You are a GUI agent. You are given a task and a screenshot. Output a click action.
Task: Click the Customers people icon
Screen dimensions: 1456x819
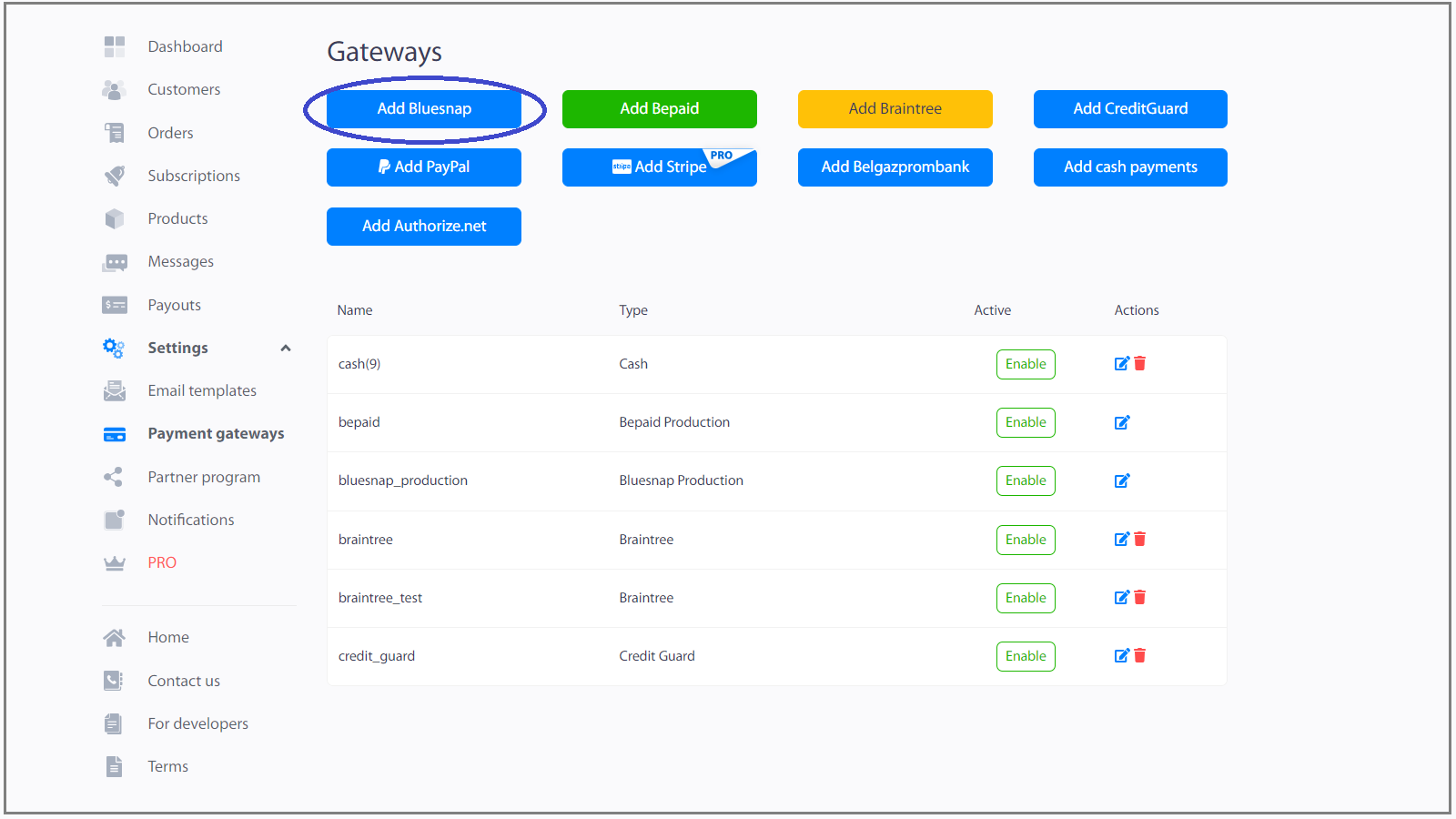point(115,89)
